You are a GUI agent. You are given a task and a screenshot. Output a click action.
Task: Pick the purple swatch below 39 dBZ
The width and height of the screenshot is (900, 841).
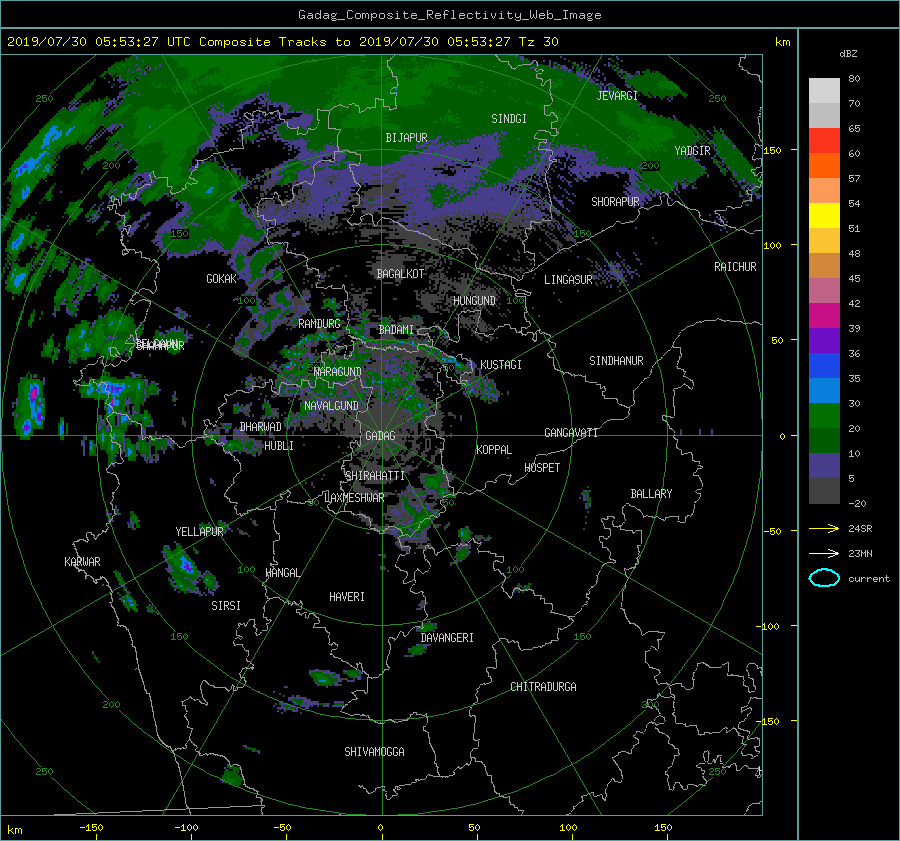click(824, 340)
